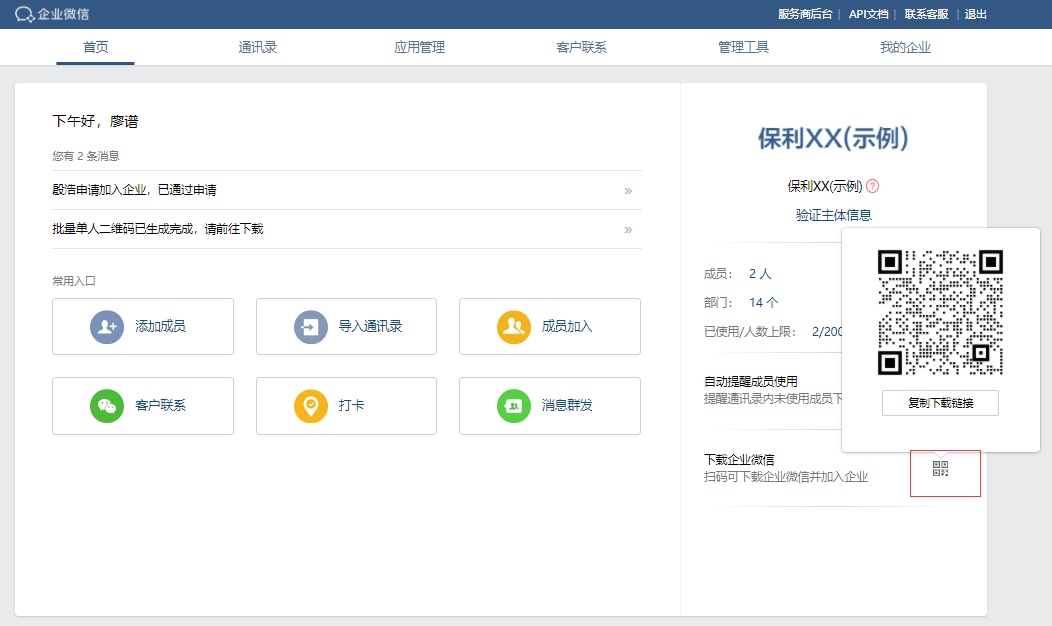This screenshot has height=626, width=1052.
Task: Click the 自动提醒成员使用 heading
Action: [x=751, y=381]
